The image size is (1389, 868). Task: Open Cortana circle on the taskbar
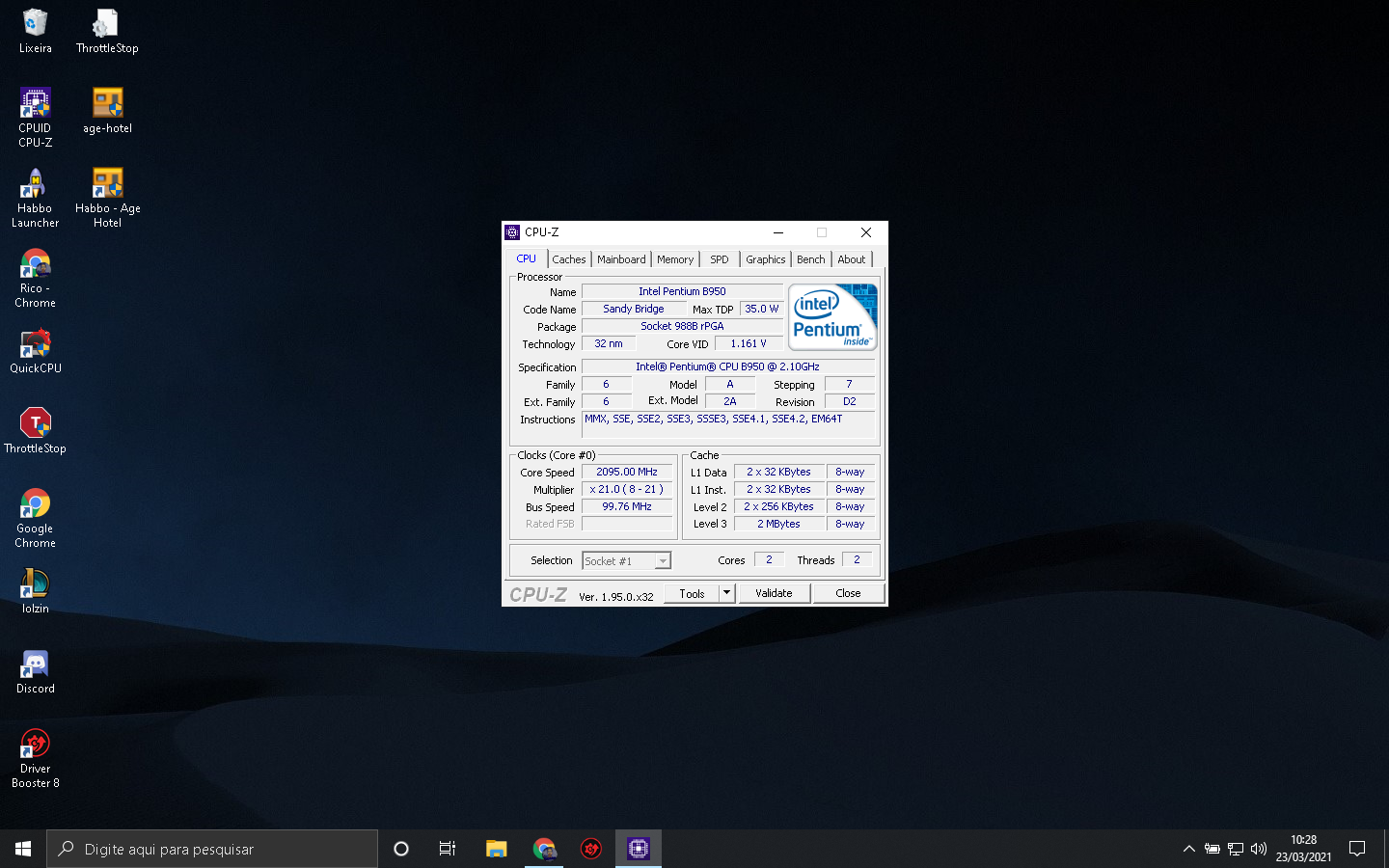pyautogui.click(x=401, y=849)
